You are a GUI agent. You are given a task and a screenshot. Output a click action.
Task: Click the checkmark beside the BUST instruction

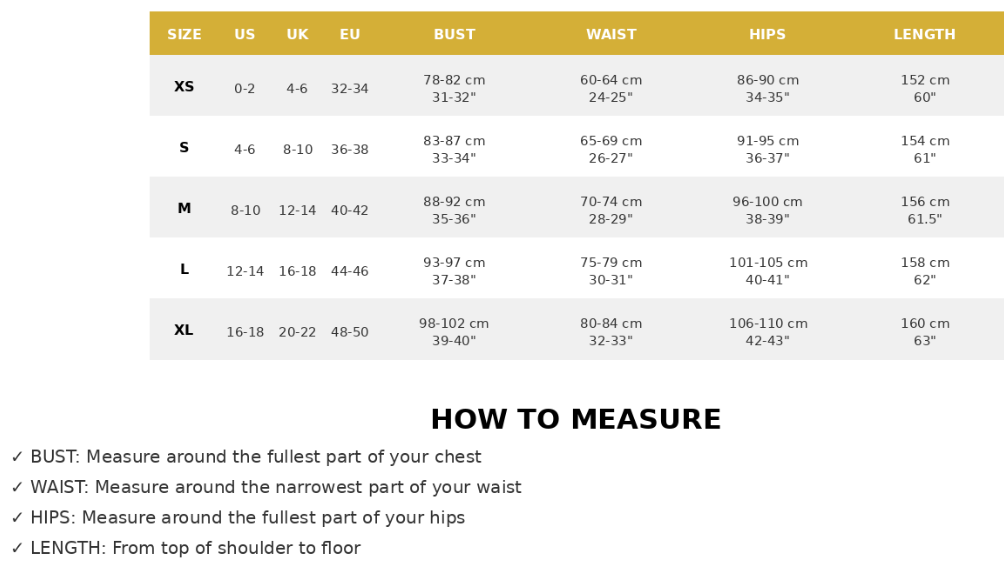coord(17,457)
